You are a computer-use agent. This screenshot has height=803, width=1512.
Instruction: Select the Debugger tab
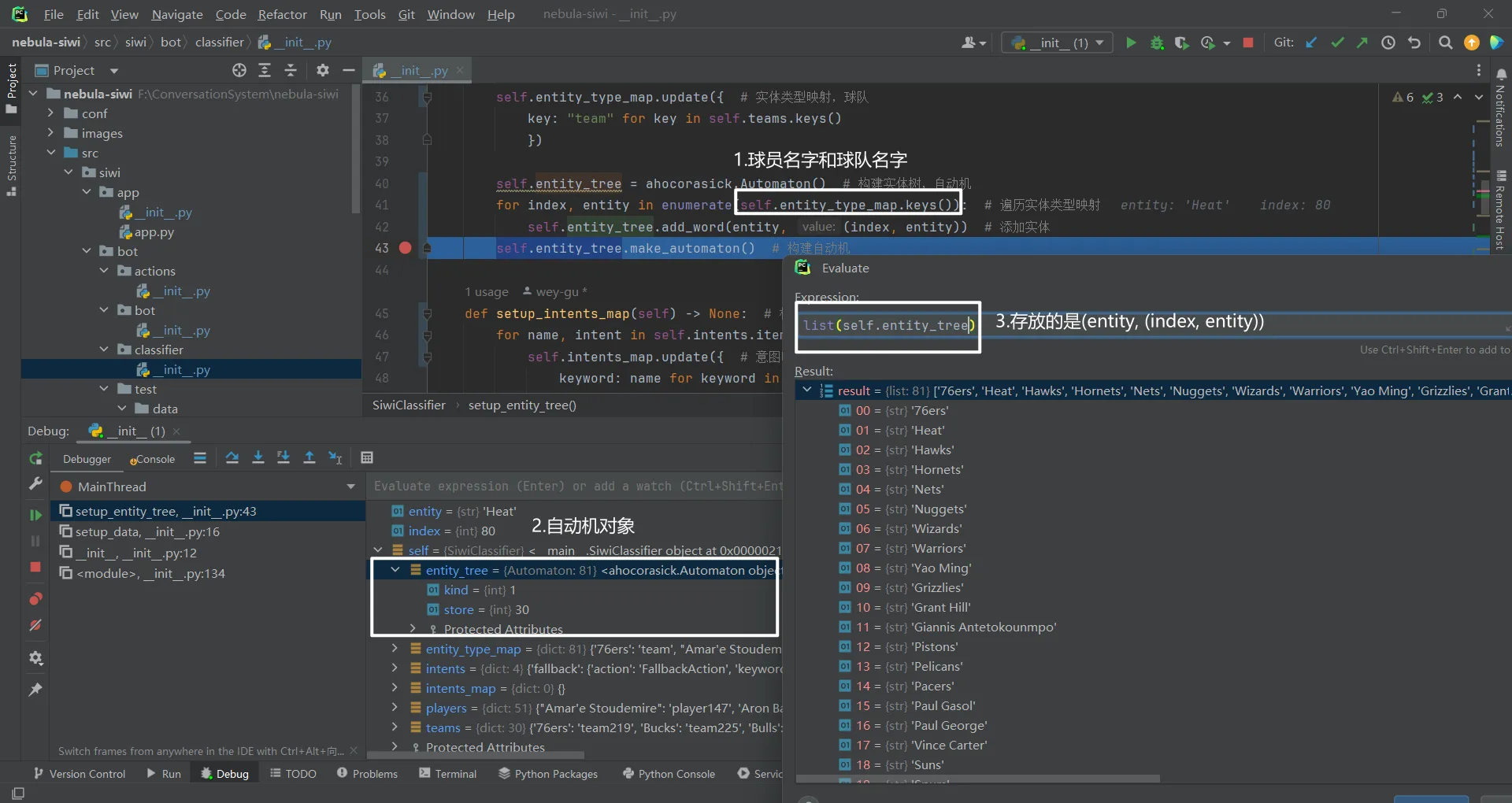click(87, 459)
